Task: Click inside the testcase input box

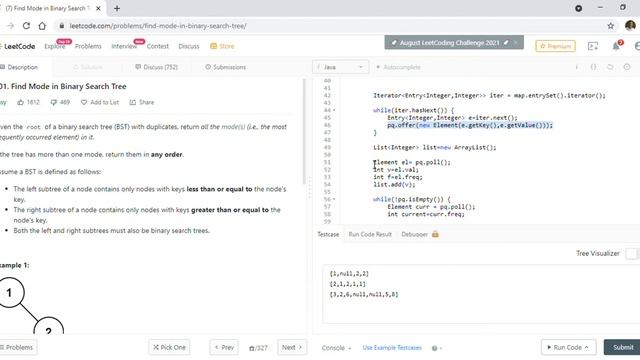Action: 481,294
